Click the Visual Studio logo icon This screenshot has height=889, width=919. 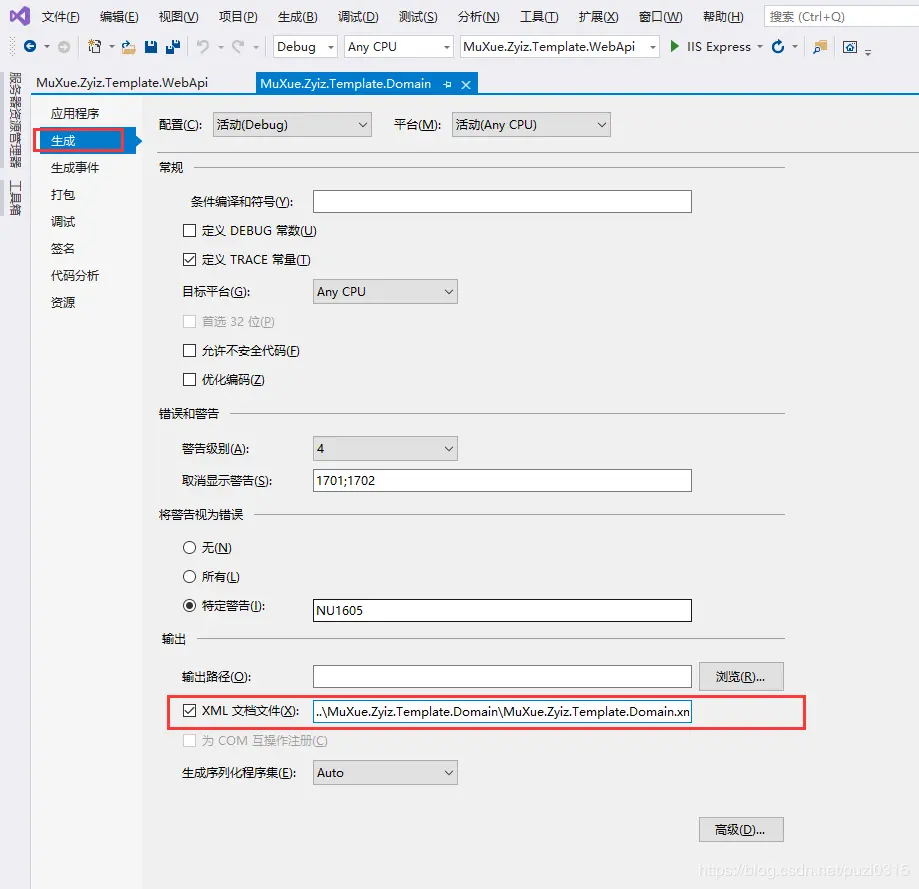[19, 16]
